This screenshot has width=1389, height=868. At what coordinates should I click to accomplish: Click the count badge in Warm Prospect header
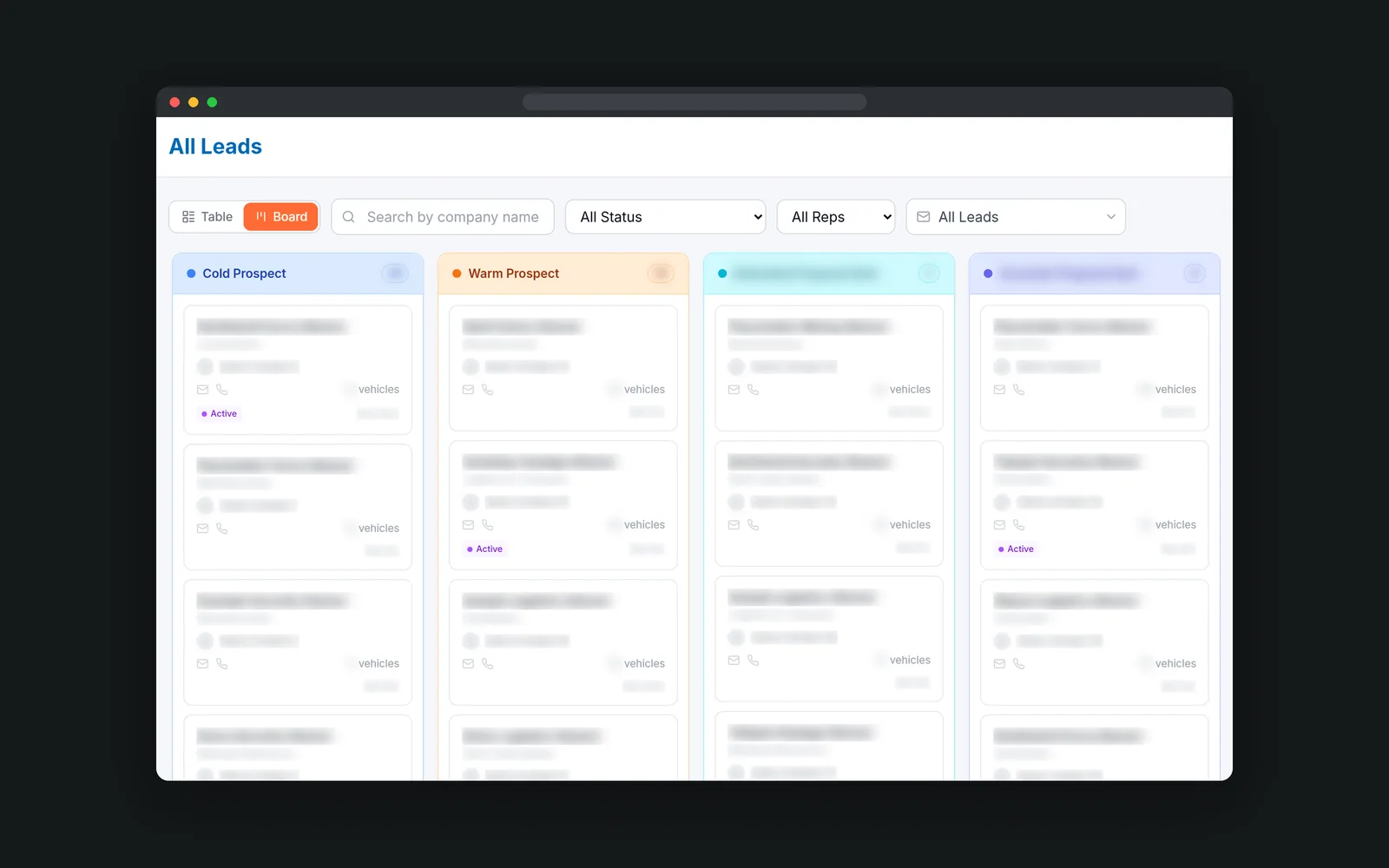(x=661, y=273)
